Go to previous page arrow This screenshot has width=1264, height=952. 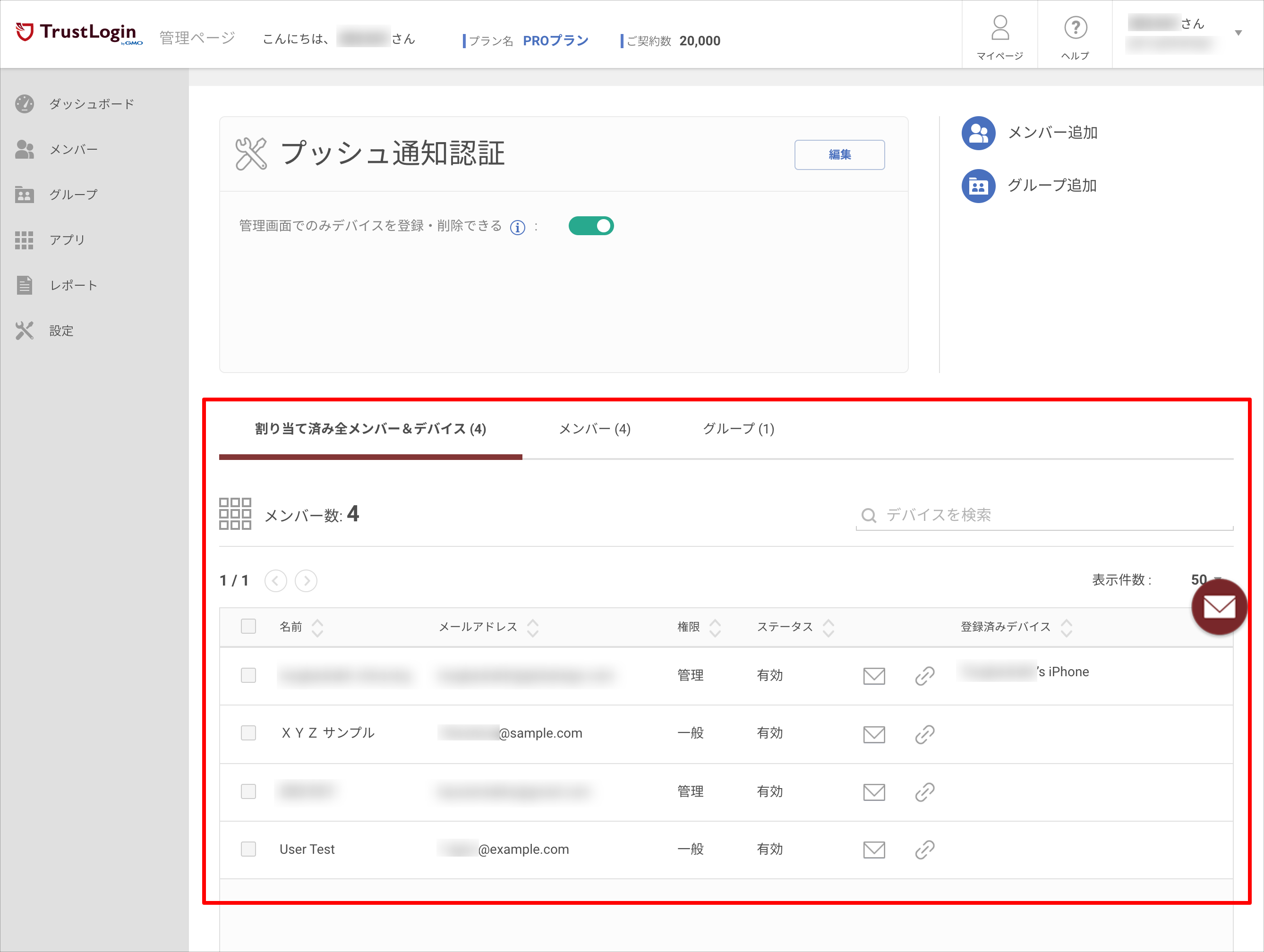(x=275, y=581)
